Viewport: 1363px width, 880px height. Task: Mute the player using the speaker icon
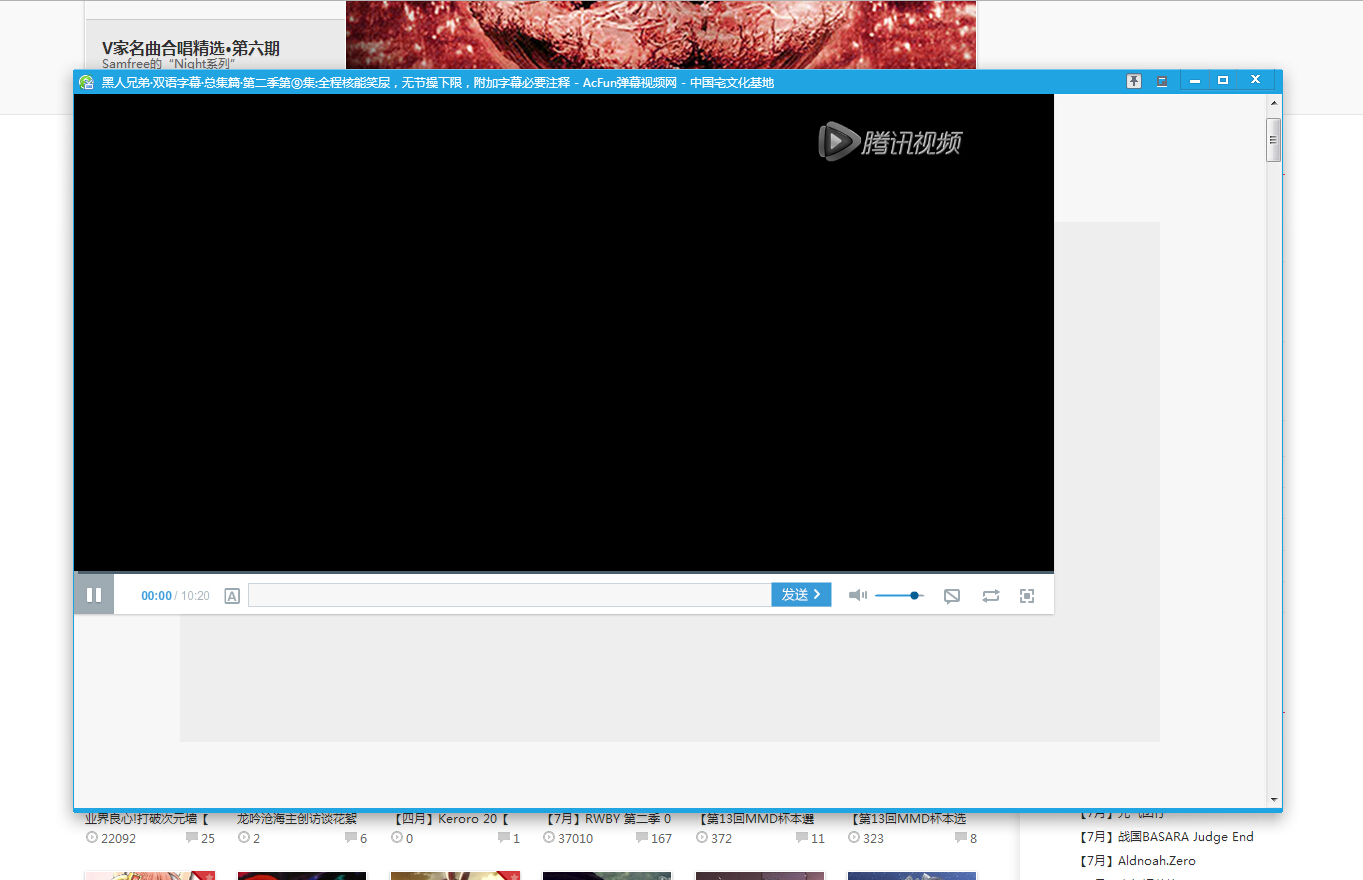pos(858,595)
